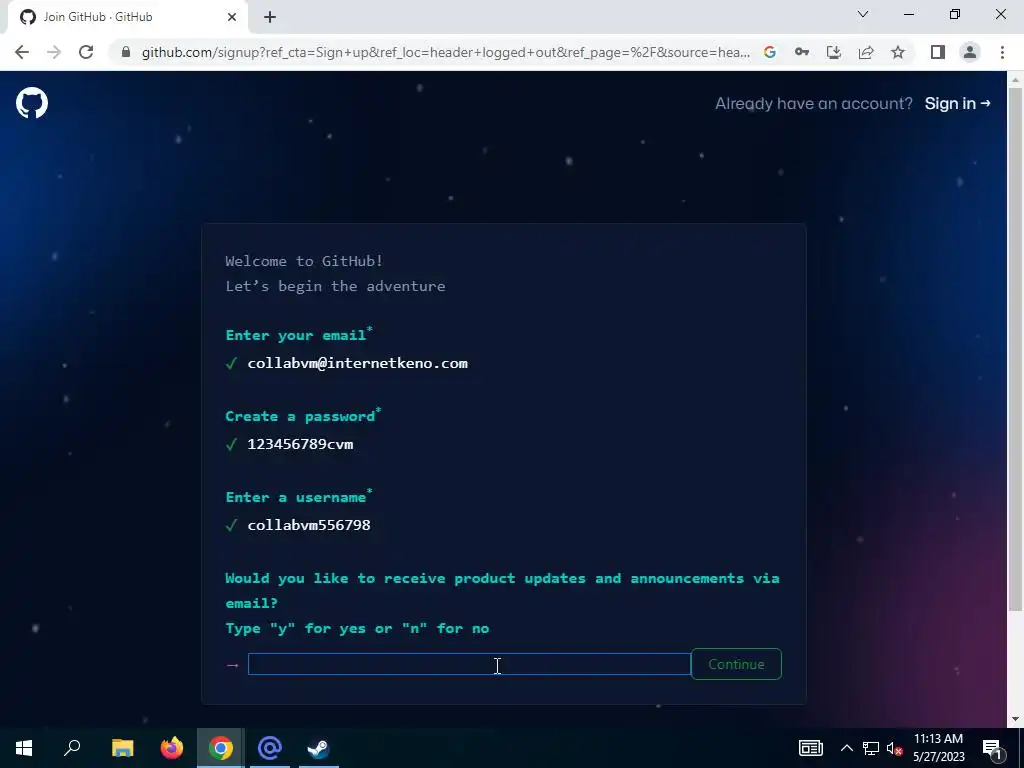
Task: Open the taskbar clock and date
Action: pos(938,748)
